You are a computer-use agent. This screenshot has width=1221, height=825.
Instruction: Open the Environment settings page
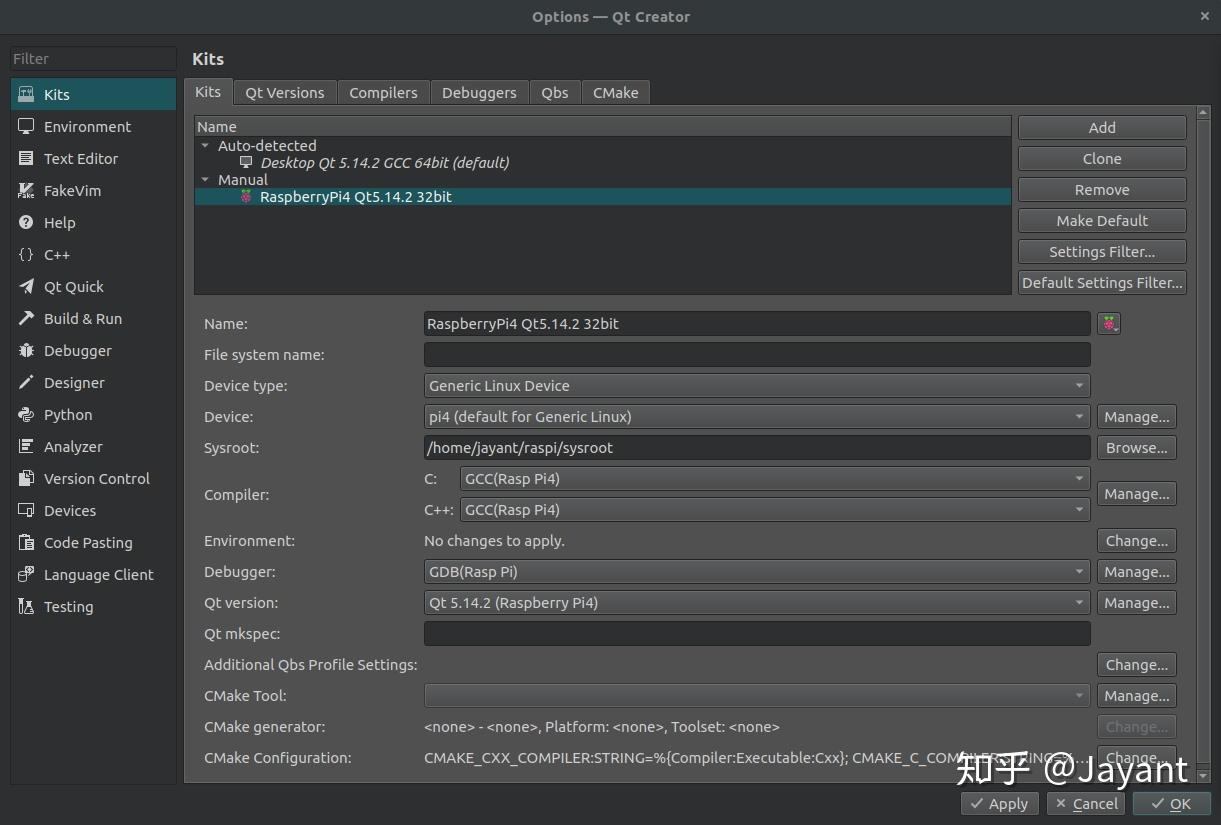tap(87, 126)
